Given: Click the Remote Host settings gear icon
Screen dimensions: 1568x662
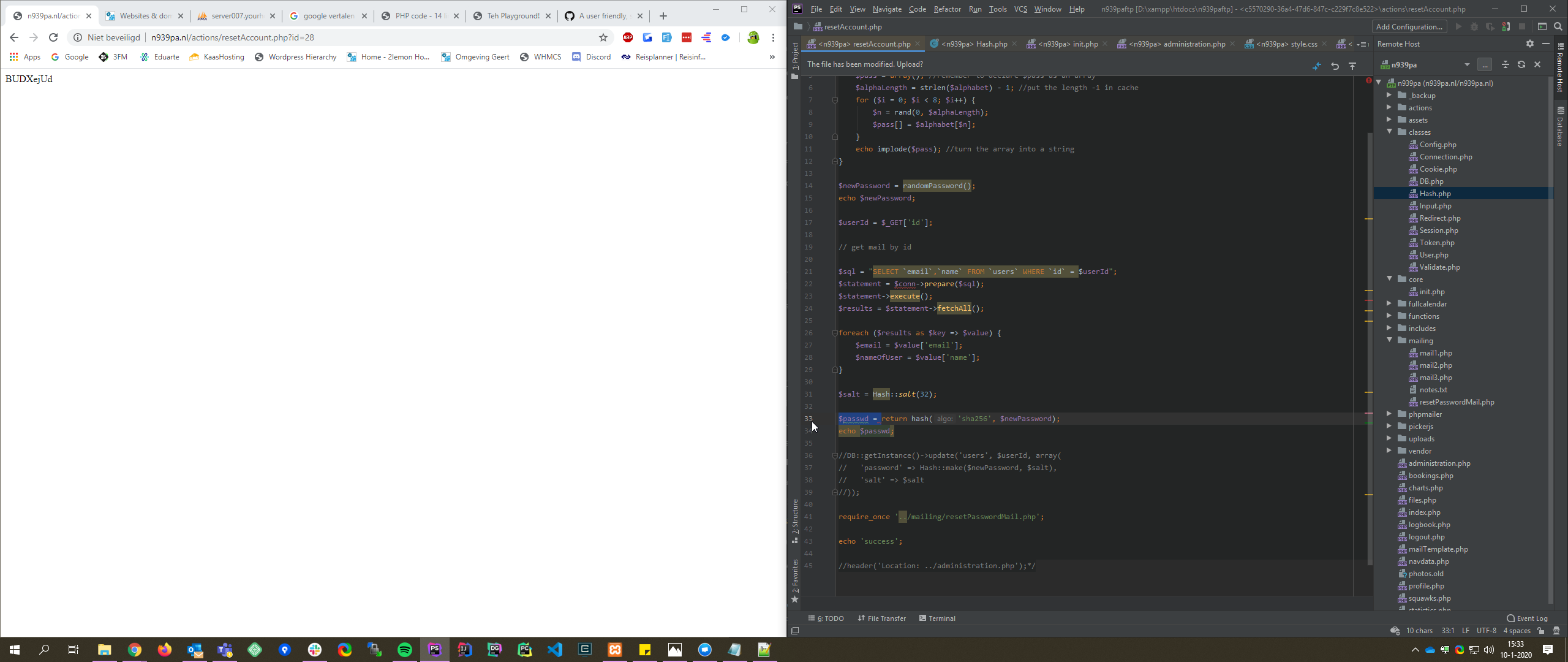Looking at the screenshot, I should [1529, 44].
